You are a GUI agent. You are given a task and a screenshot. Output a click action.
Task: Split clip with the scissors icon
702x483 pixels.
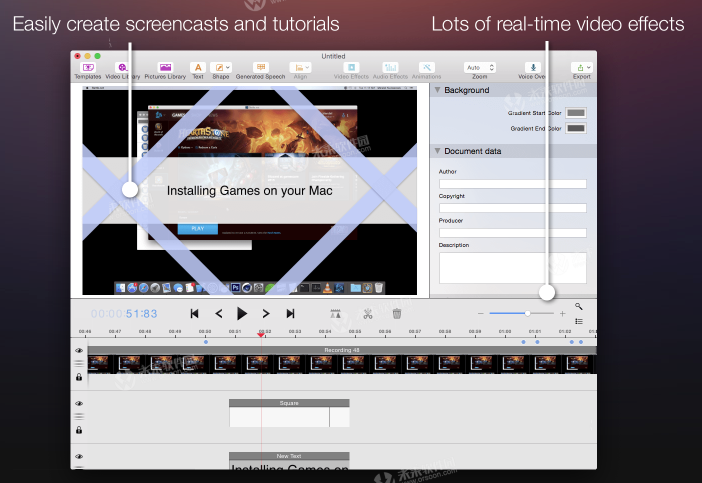[x=368, y=314]
